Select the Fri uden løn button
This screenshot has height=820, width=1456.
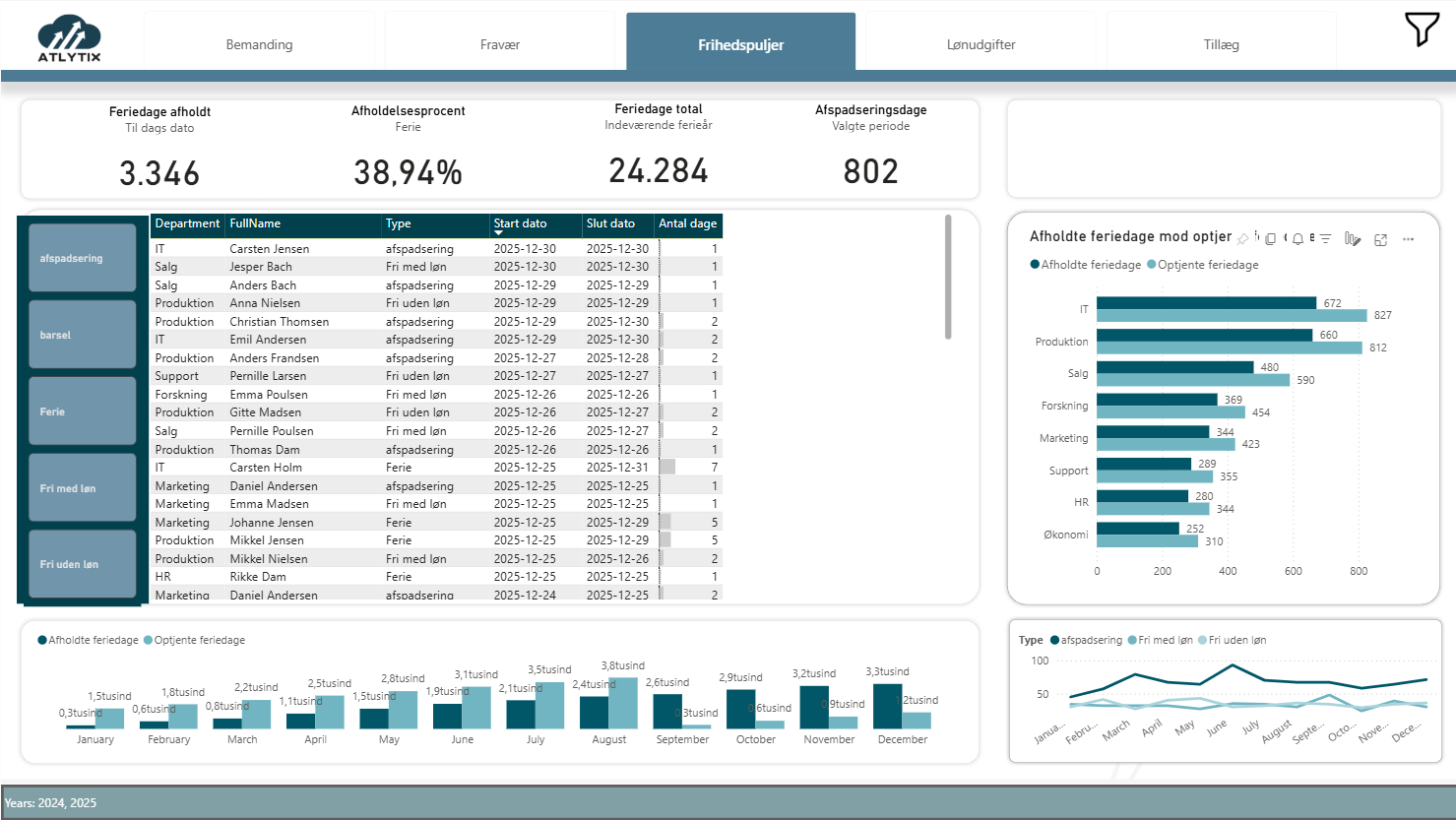[x=83, y=564]
